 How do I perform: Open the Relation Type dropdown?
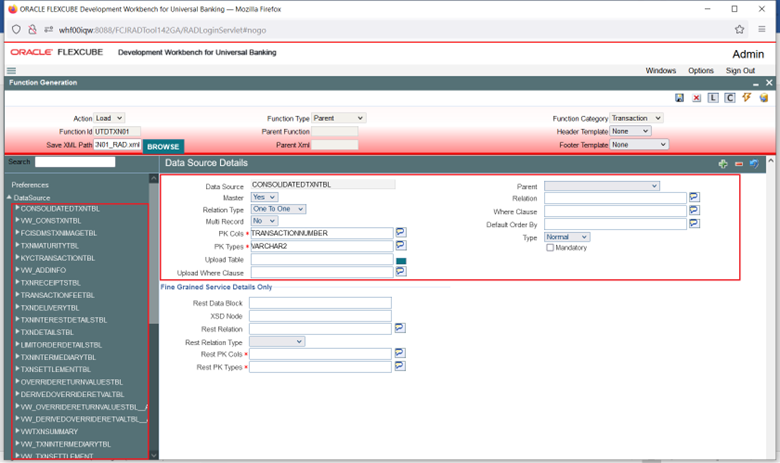(279, 209)
